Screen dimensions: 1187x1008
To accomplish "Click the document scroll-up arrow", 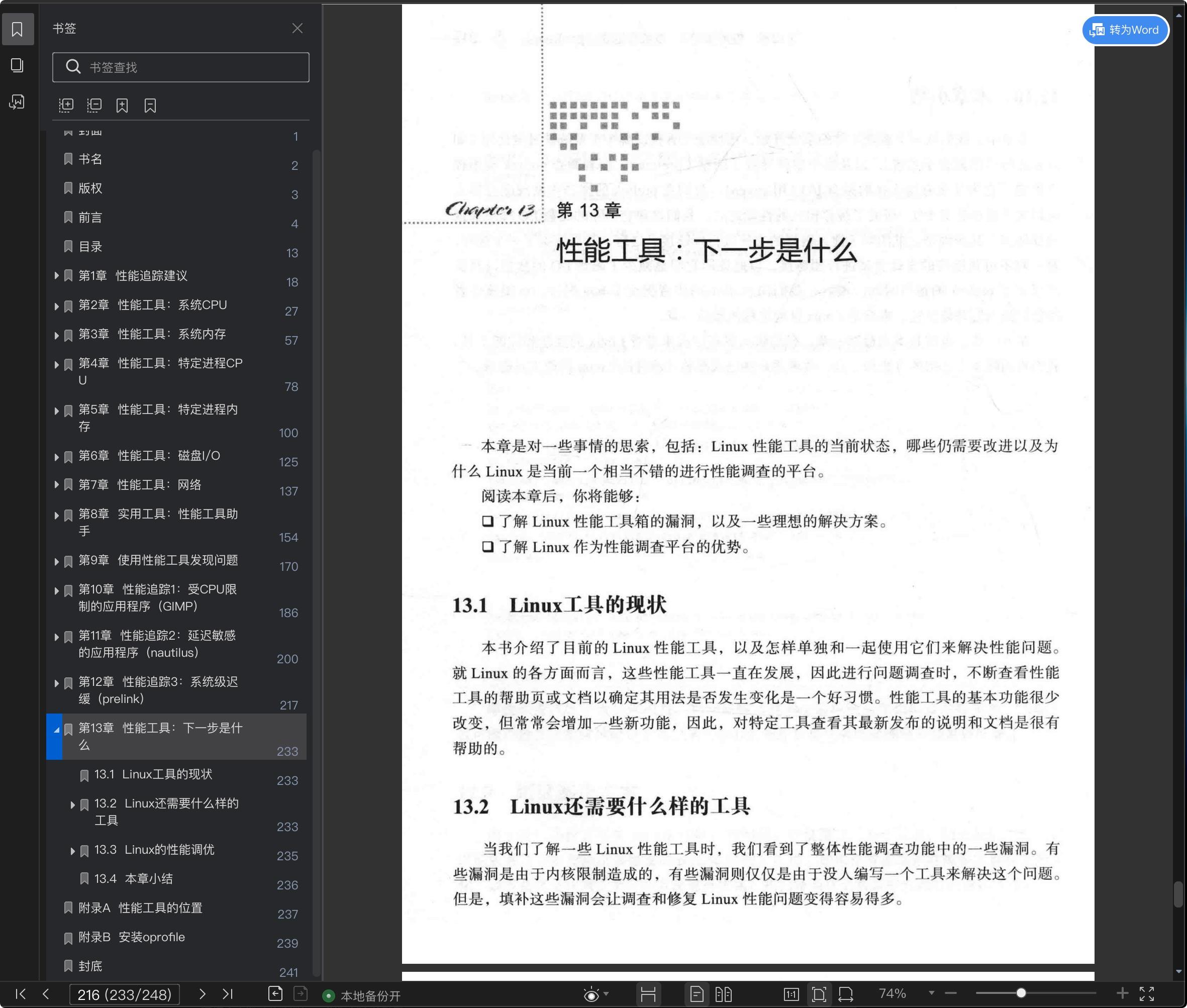I will coord(1178,16).
